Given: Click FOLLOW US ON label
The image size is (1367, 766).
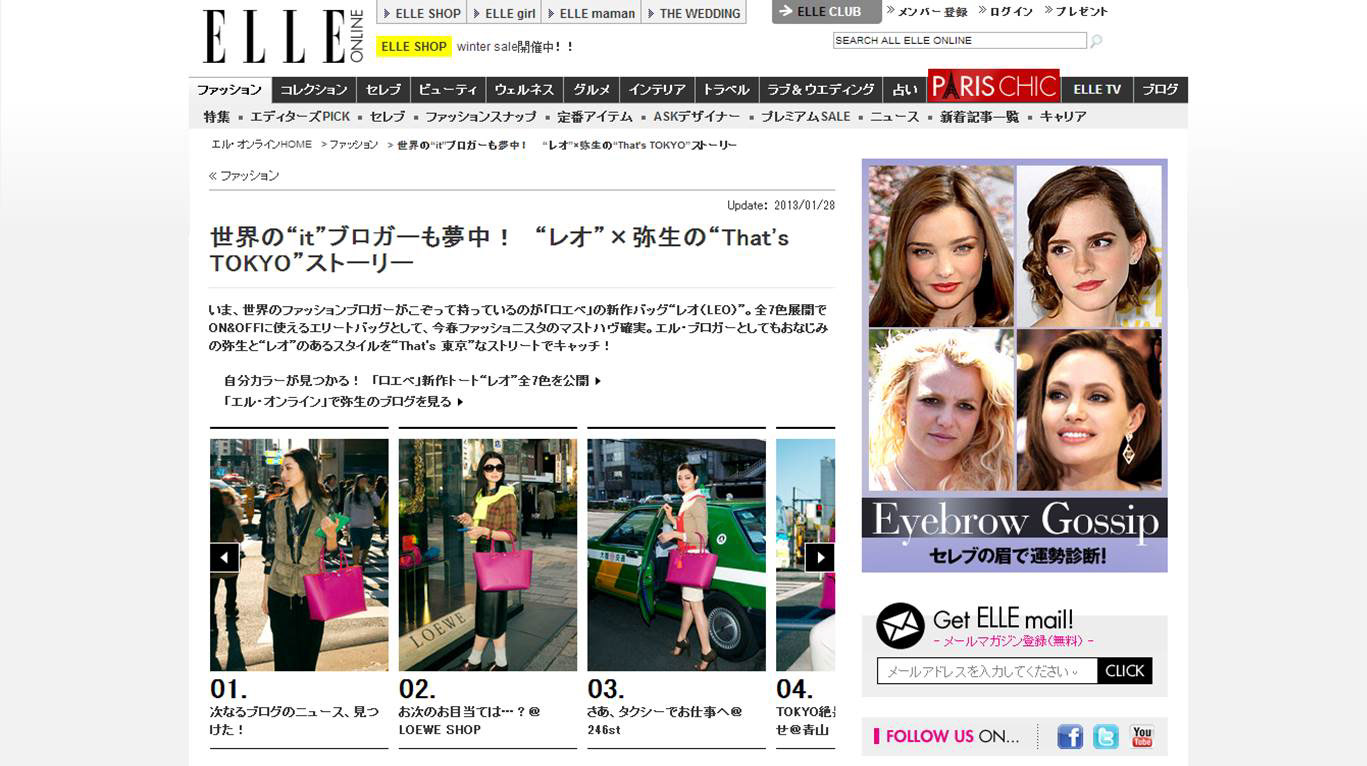Looking at the screenshot, I should [947, 737].
